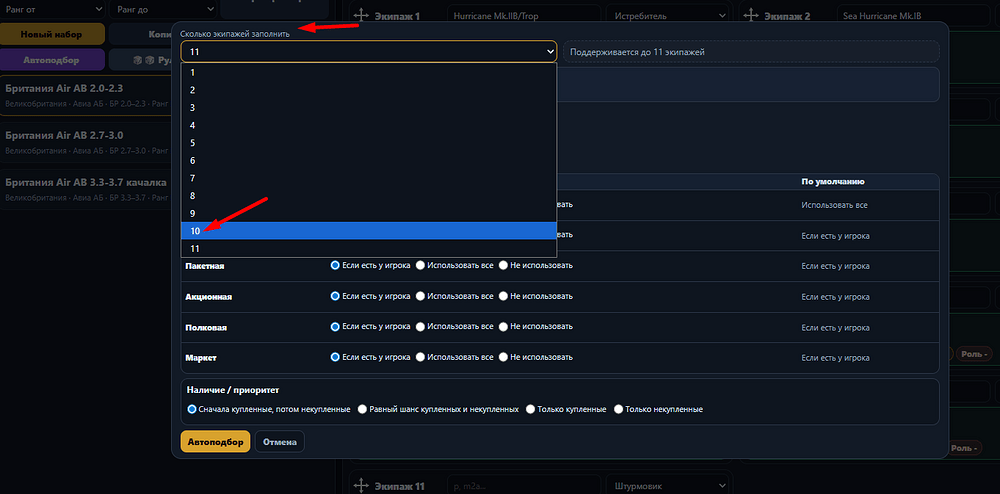
Task: Select 'Не использовать' for Полковая
Action: point(503,326)
